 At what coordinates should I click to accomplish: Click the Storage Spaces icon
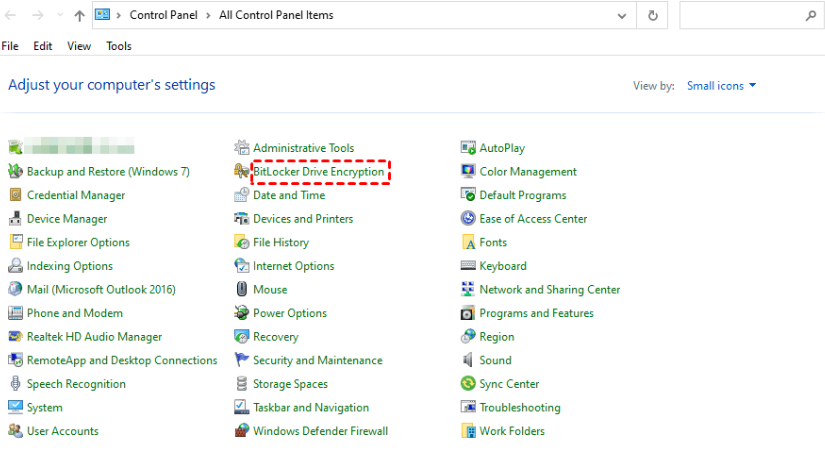click(241, 384)
